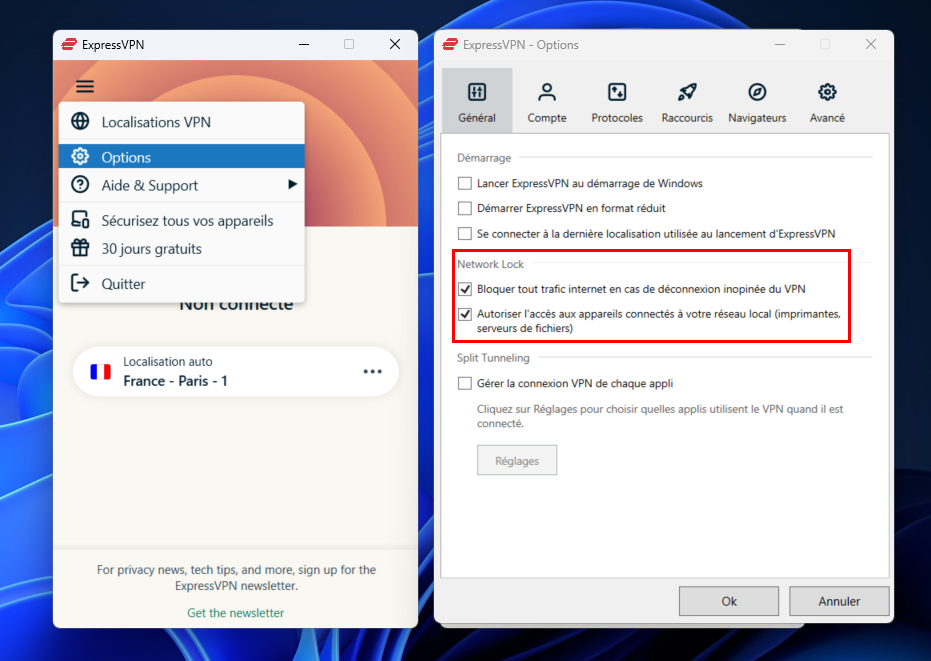Check Démarrer ExpressVPN en format réduit

[465, 208]
